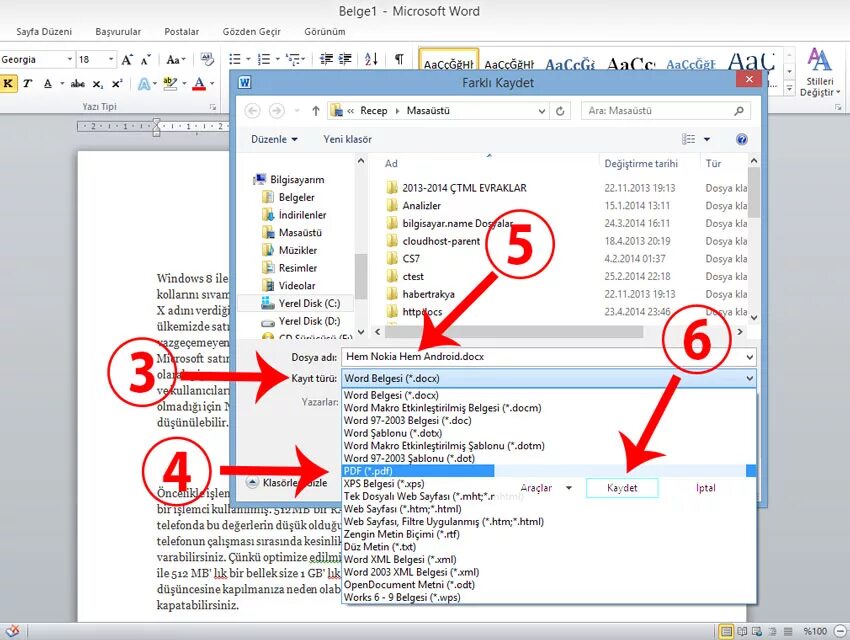This screenshot has width=850, height=640.
Task: Open Başvurular ribbon tab
Action: (118, 31)
